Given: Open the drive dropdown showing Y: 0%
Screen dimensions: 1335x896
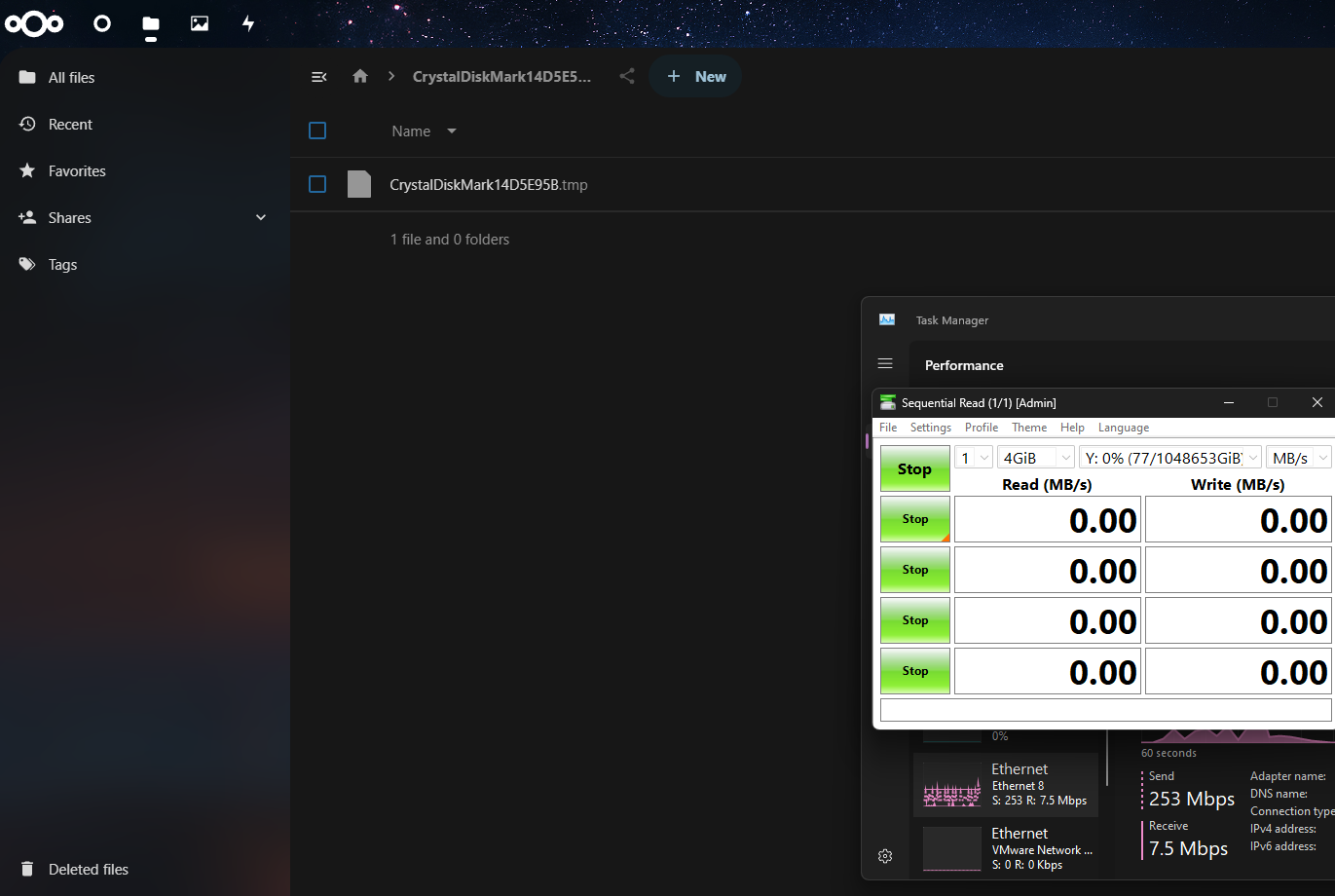Looking at the screenshot, I should point(1170,458).
